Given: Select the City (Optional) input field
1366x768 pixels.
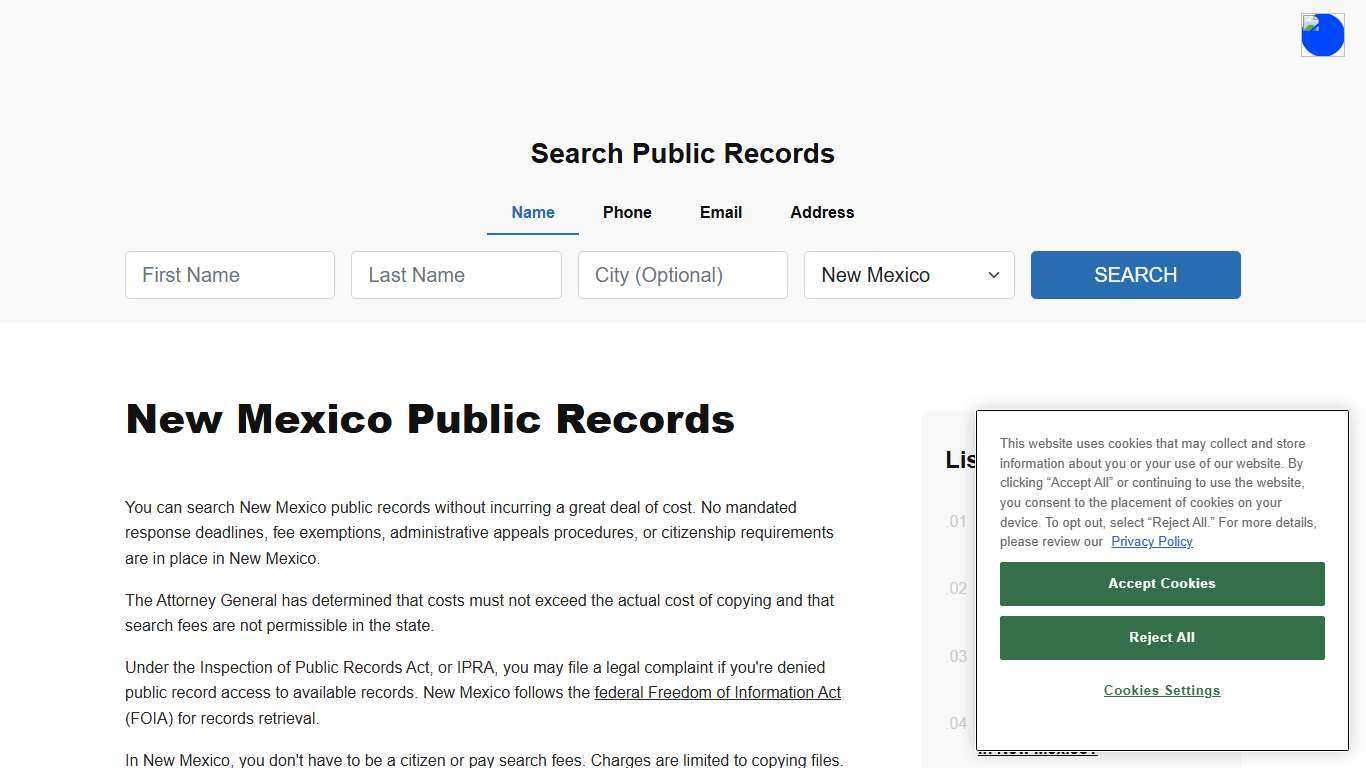Looking at the screenshot, I should pos(682,275).
